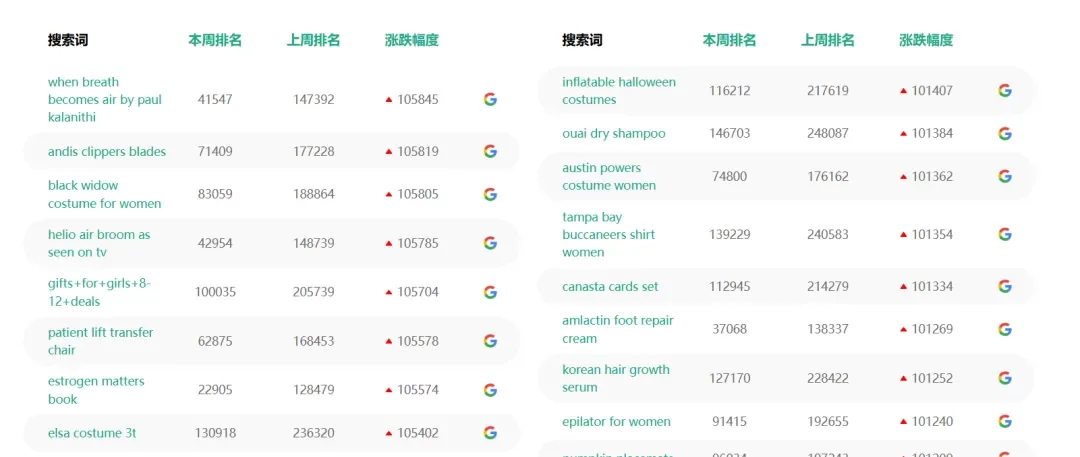Screen dimensions: 1080x457
Task: Sort left table by 本周排名 header
Action: tap(215, 40)
